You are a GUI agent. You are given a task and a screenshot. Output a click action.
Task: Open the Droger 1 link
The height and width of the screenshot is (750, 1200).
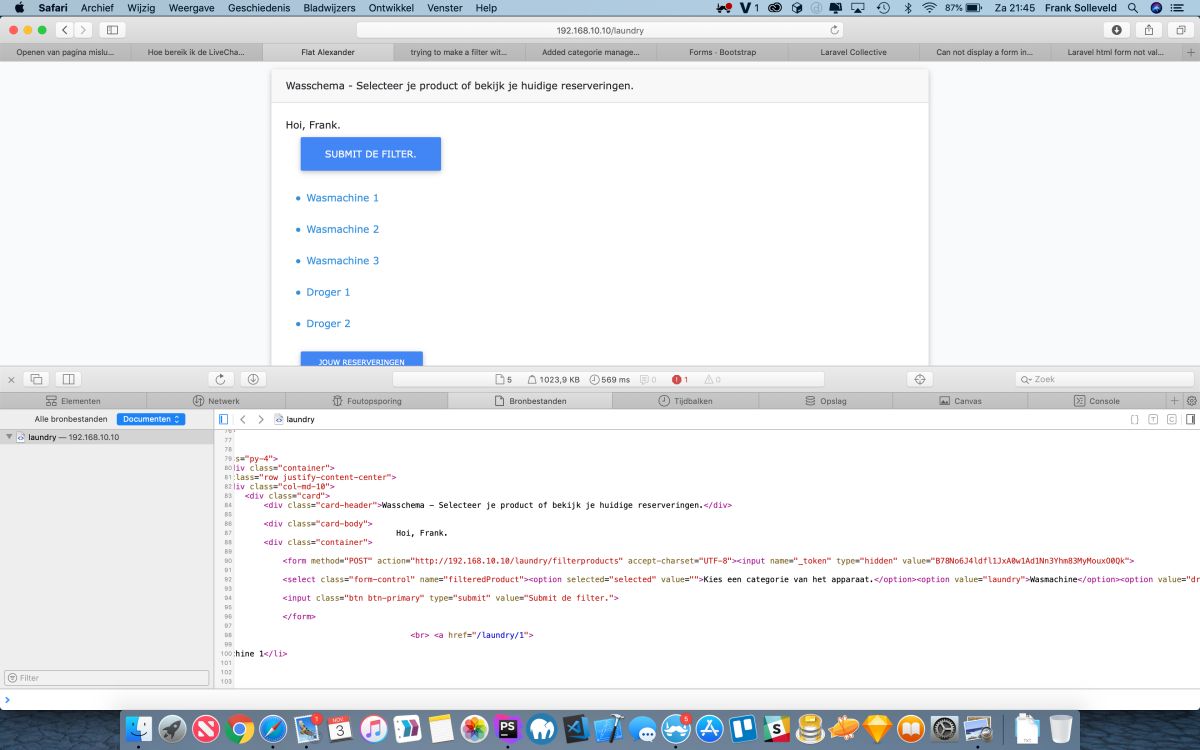point(328,292)
